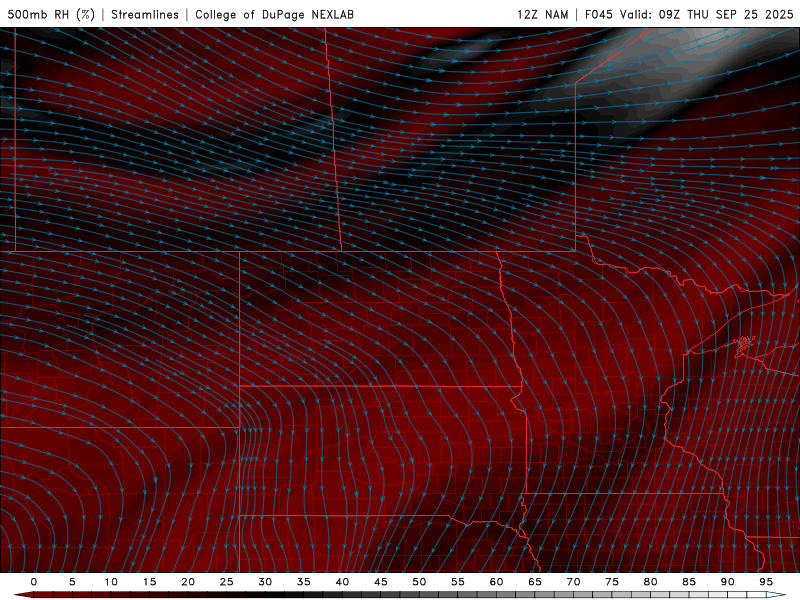Select the '45' value on the color scale
800x600 pixels.
(x=381, y=582)
